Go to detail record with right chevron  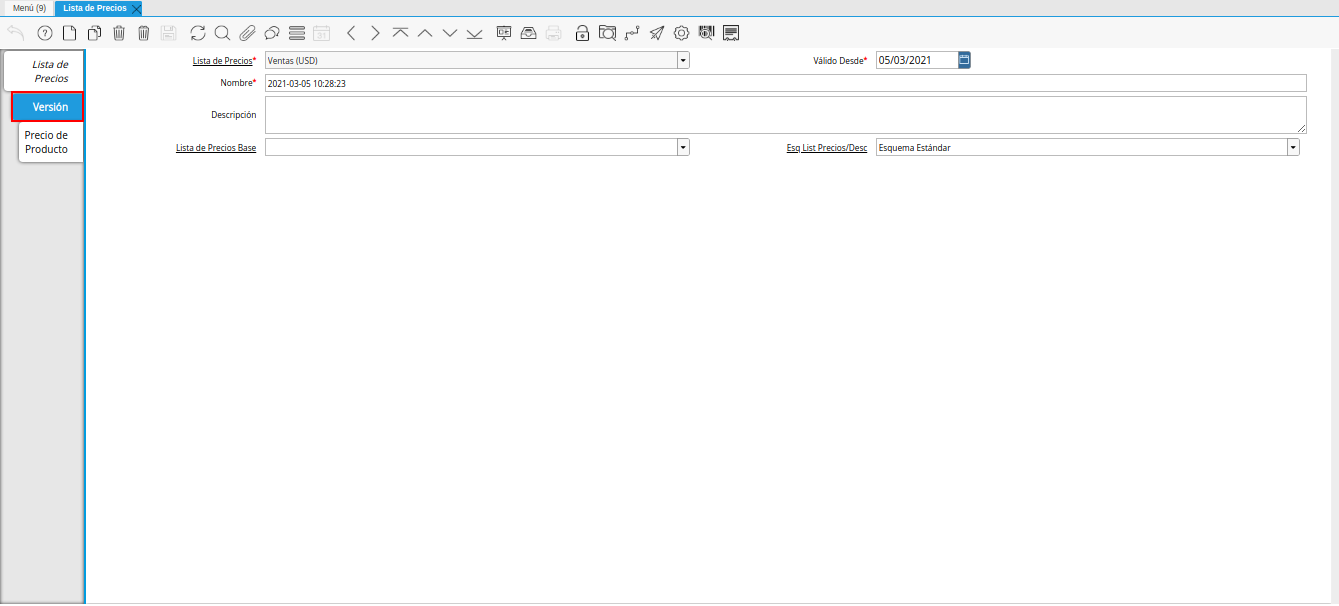pyautogui.click(x=375, y=33)
